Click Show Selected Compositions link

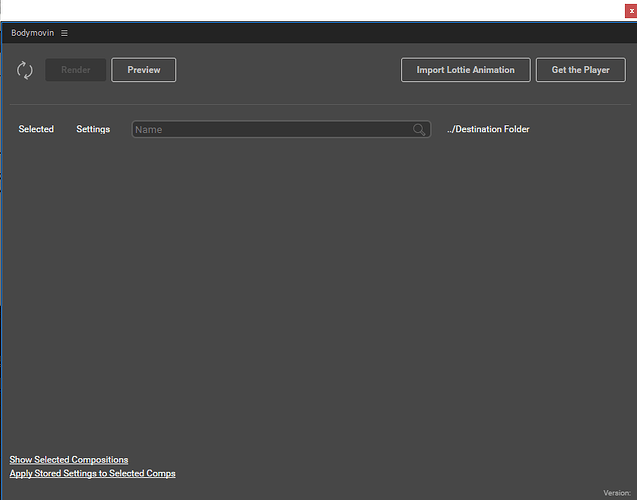click(x=69, y=459)
